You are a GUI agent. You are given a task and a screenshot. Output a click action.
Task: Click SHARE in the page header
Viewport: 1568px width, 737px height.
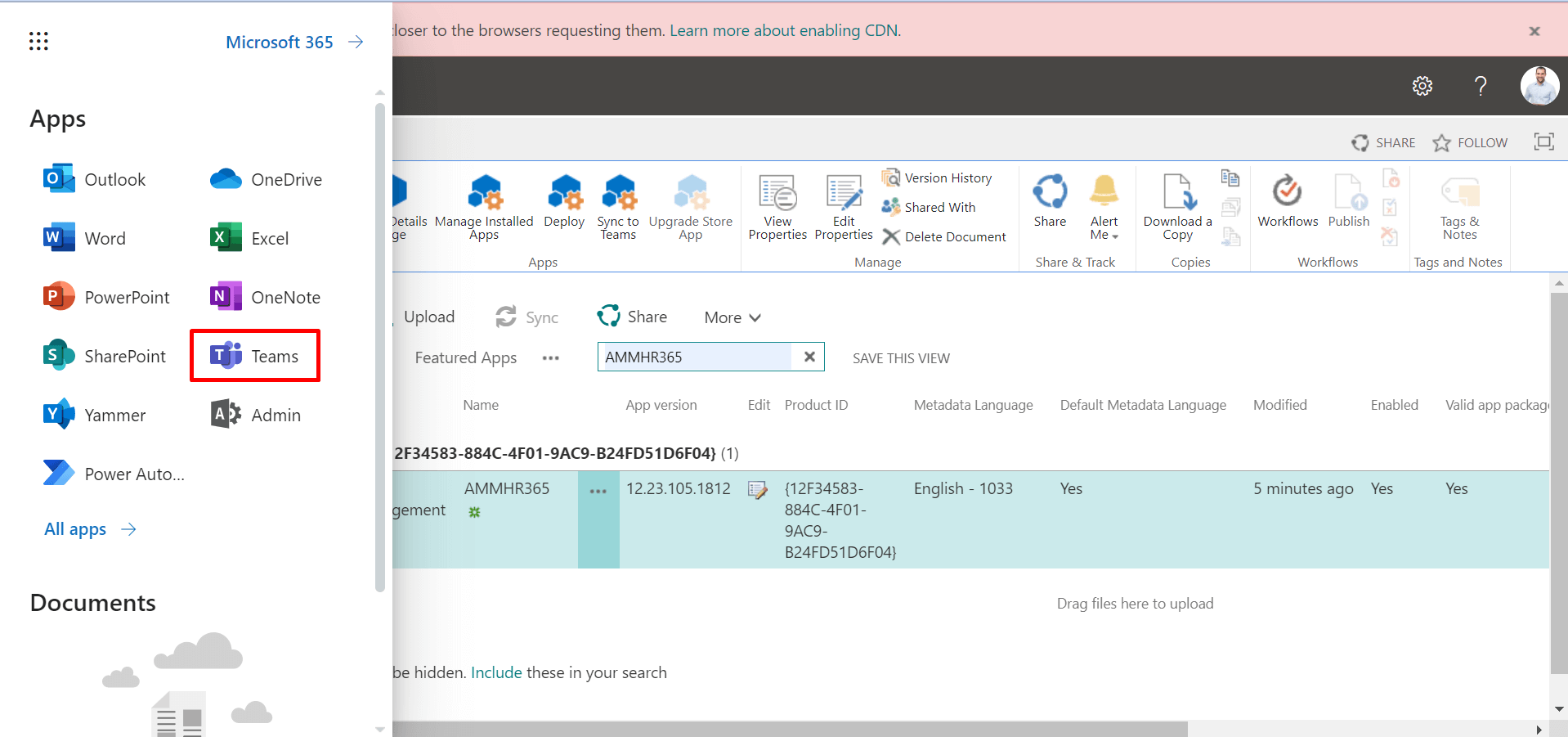(x=1383, y=142)
